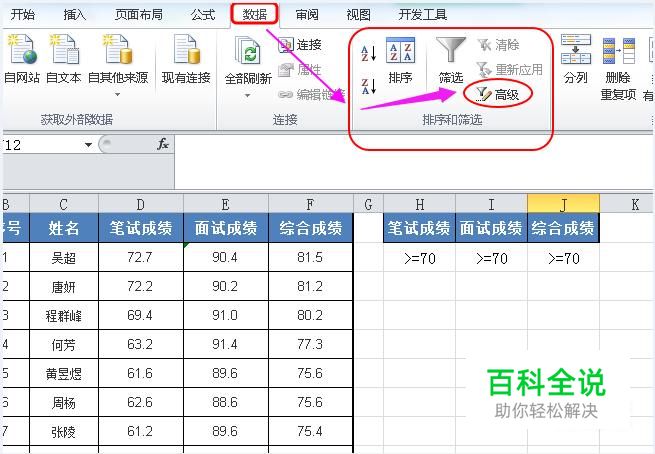The height and width of the screenshot is (454, 655).
Task: Select the cell containing 何芳
Action: 64,344
